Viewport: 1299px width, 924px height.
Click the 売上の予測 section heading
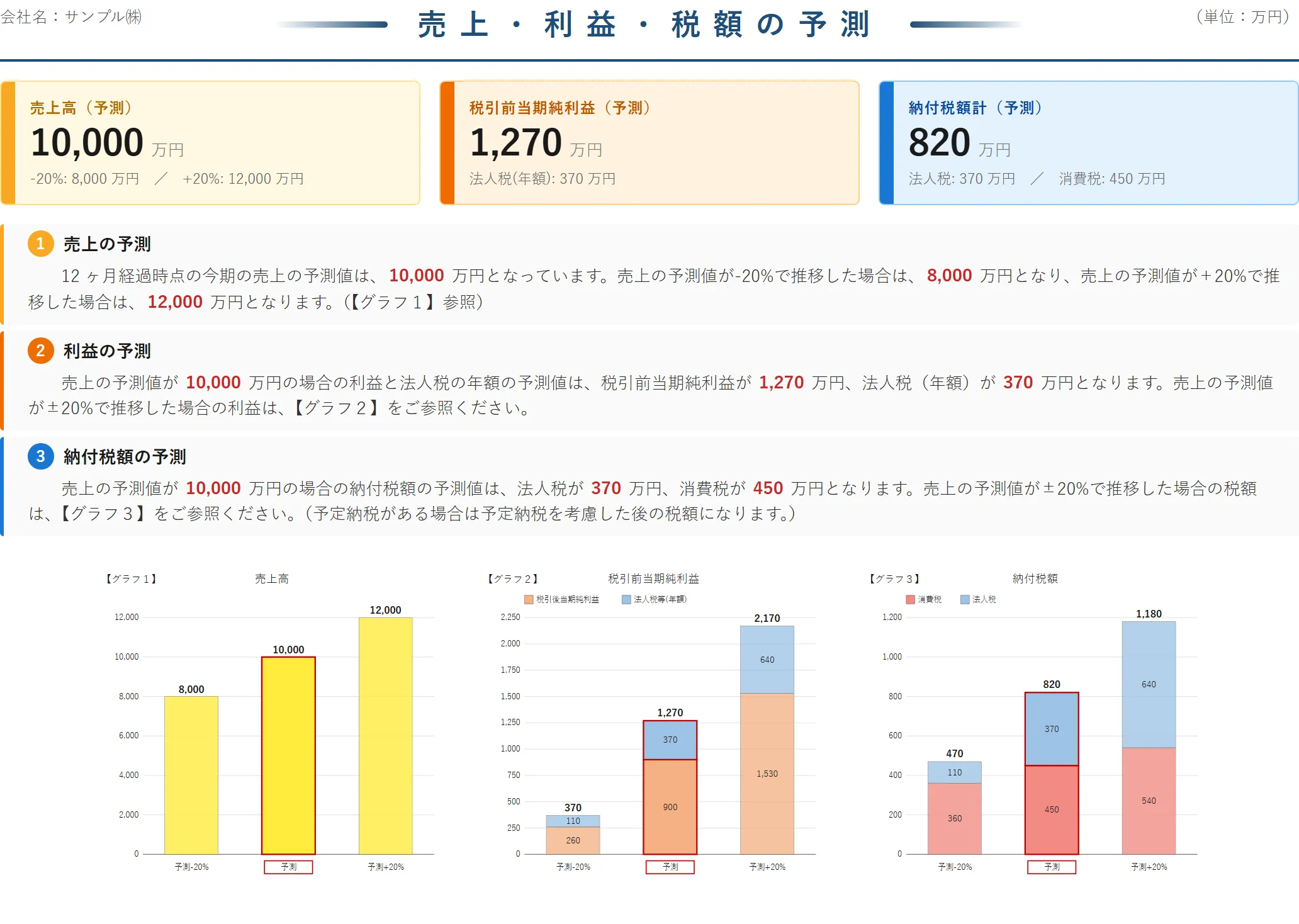(x=107, y=244)
